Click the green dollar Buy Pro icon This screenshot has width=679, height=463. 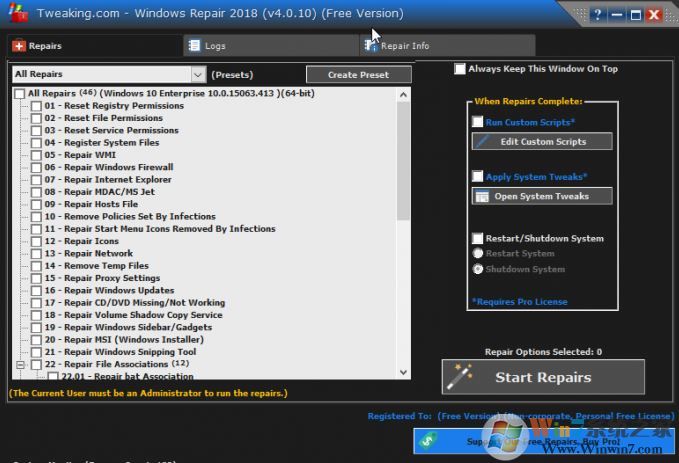[x=428, y=440]
